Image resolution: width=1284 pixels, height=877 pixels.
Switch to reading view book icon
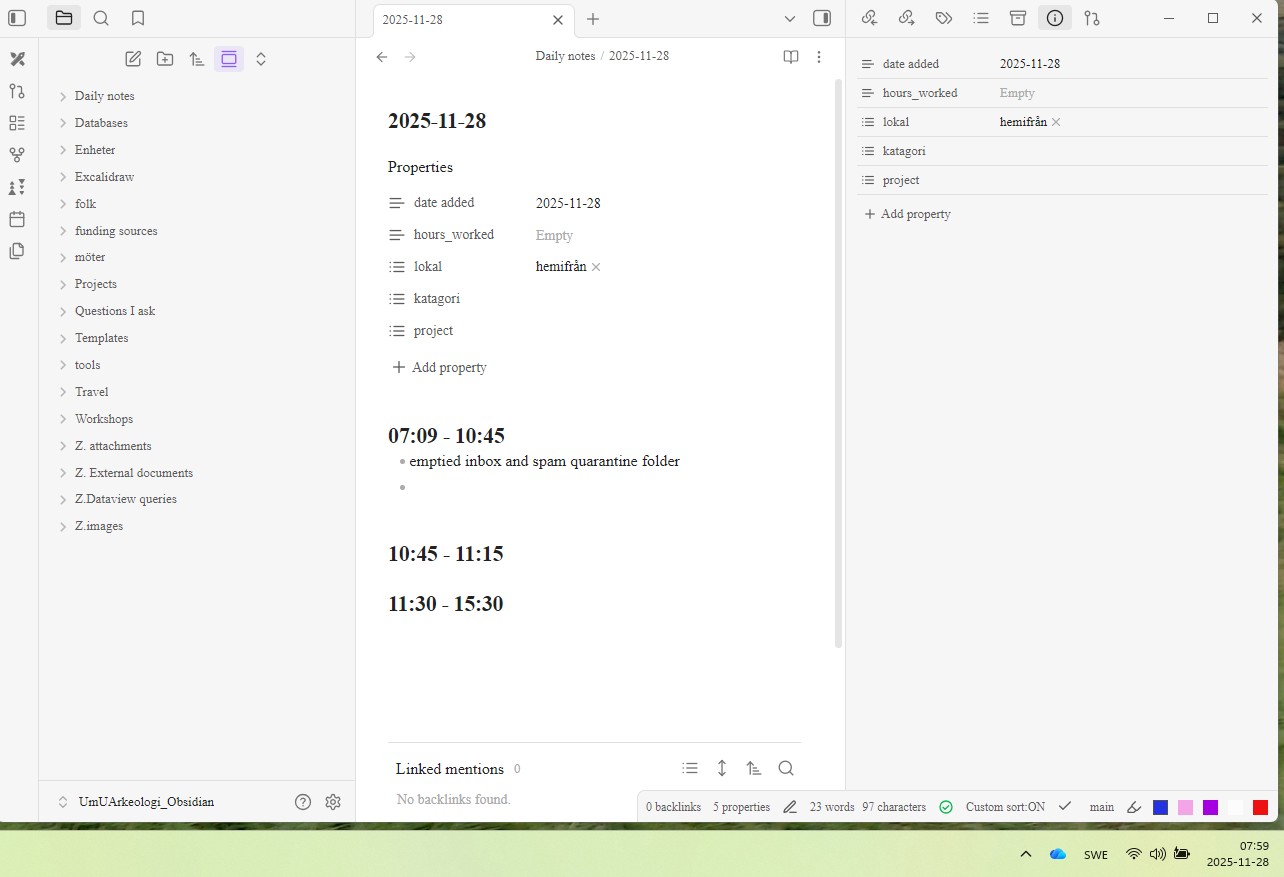(x=790, y=57)
